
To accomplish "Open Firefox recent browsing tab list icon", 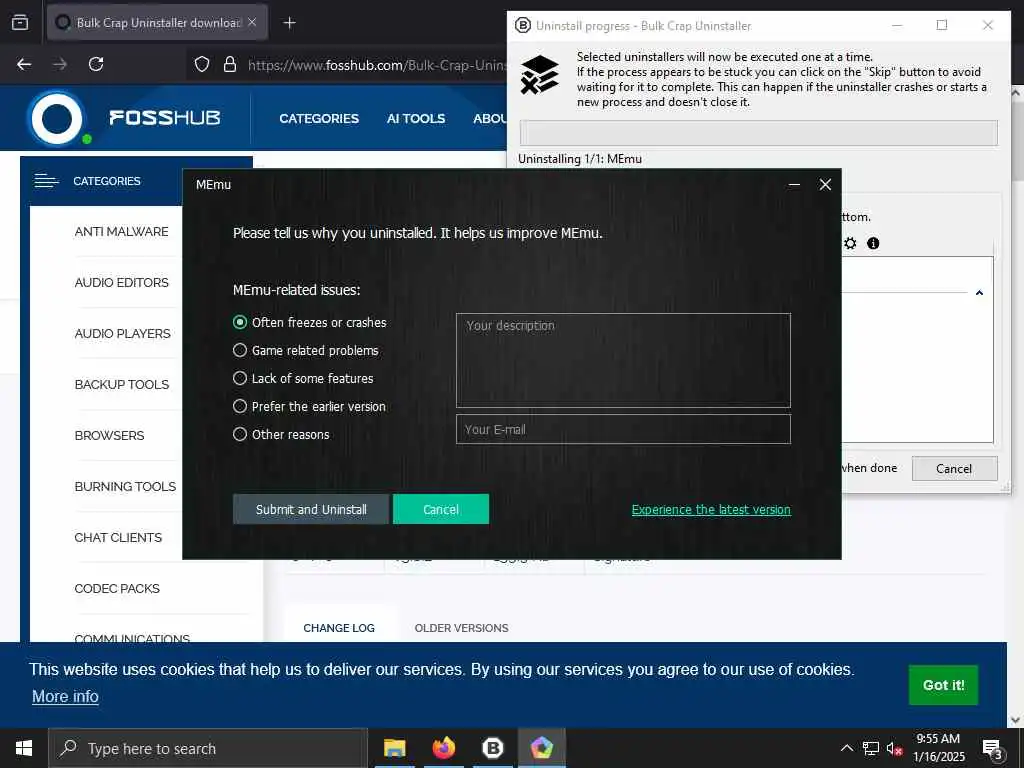I will click(x=20, y=23).
